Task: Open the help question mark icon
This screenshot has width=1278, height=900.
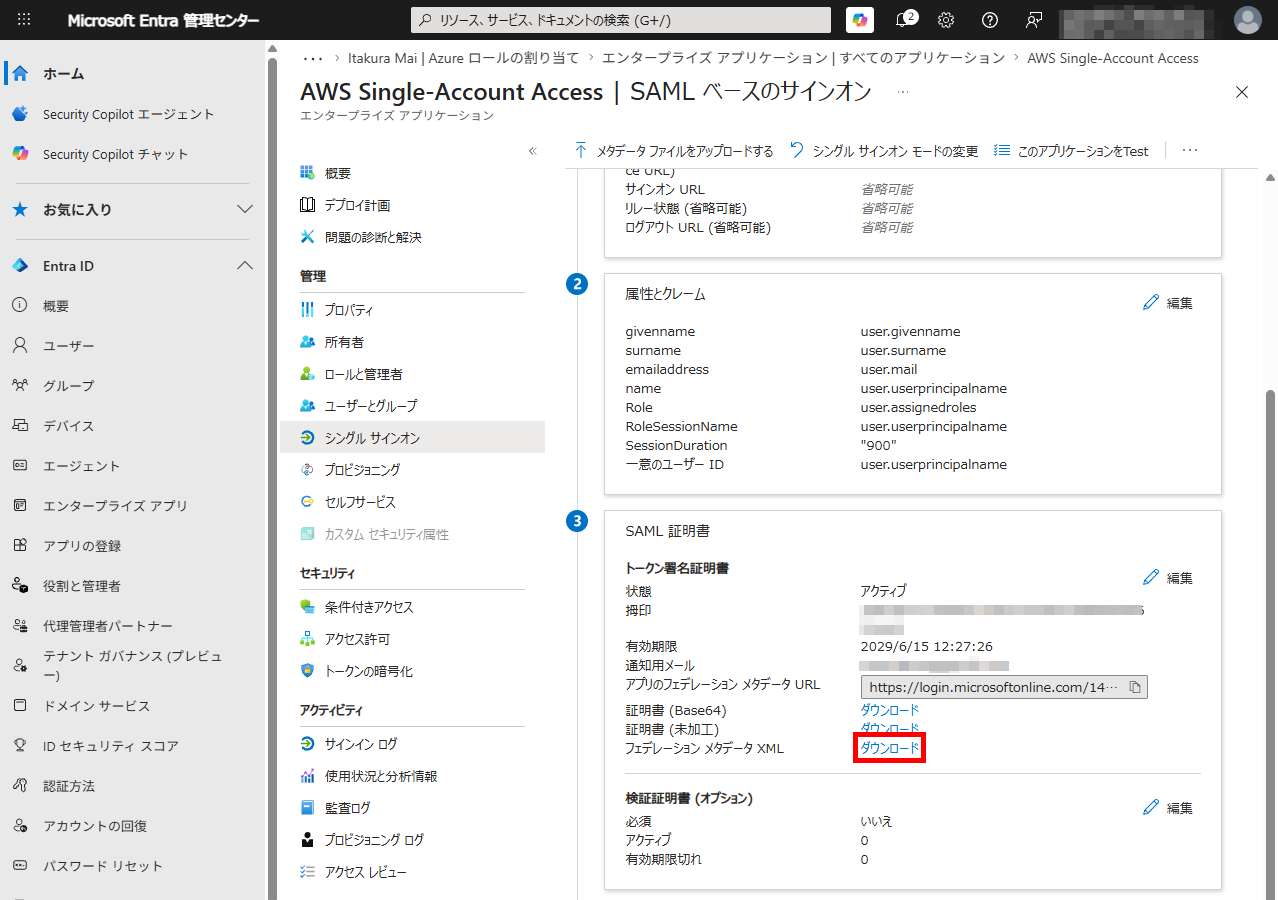Action: 990,20
